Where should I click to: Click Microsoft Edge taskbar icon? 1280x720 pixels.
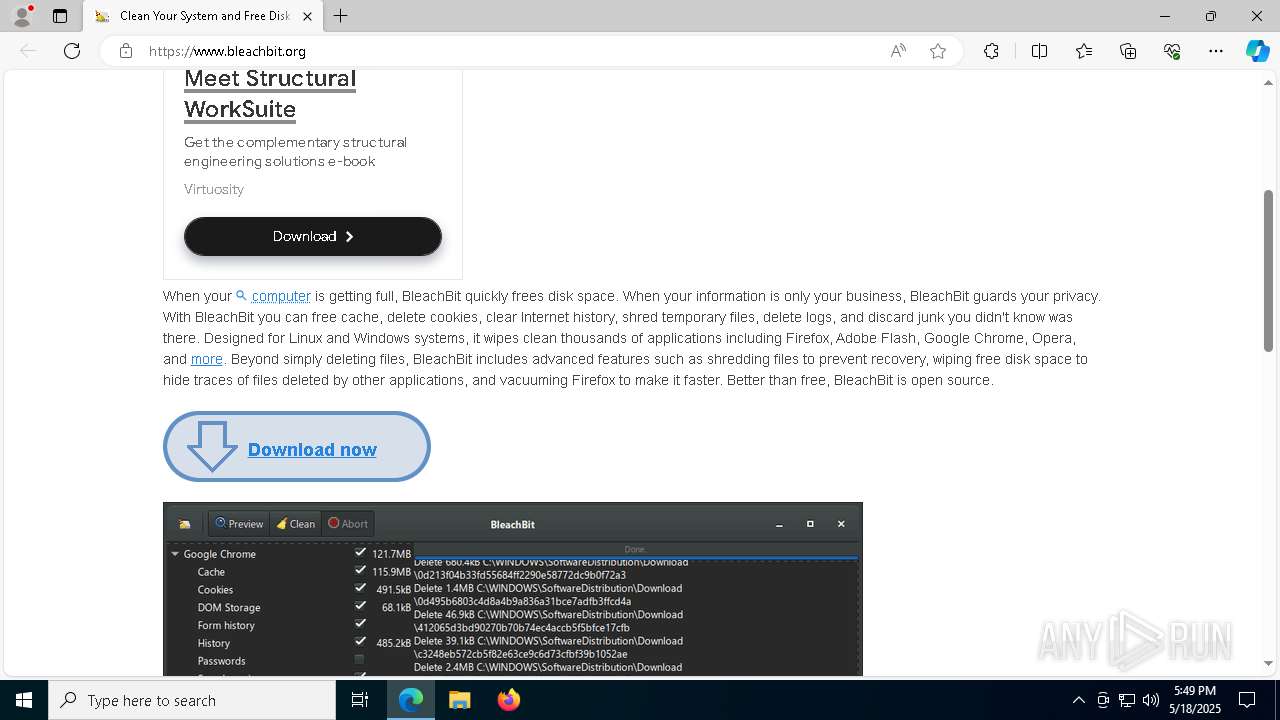tap(411, 700)
